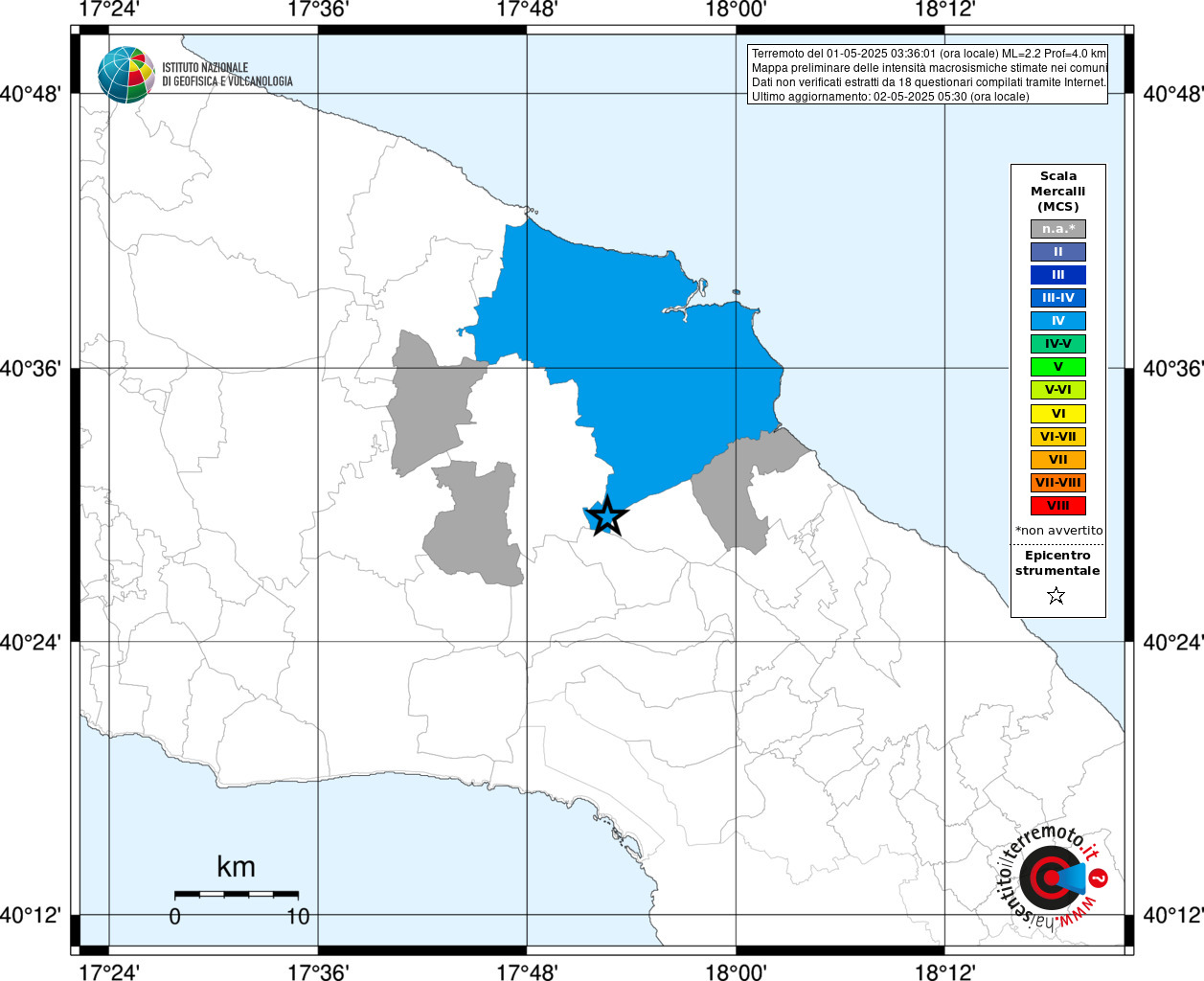Click the "*non avvertito" legend note

point(1058,531)
